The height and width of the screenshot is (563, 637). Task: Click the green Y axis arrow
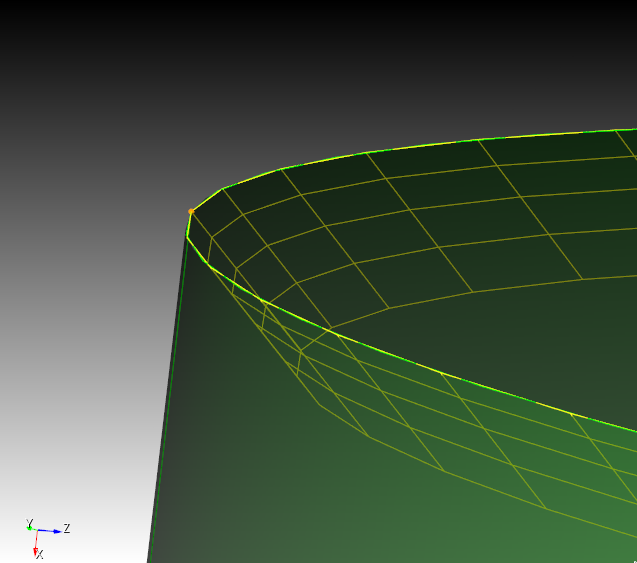tap(31, 527)
